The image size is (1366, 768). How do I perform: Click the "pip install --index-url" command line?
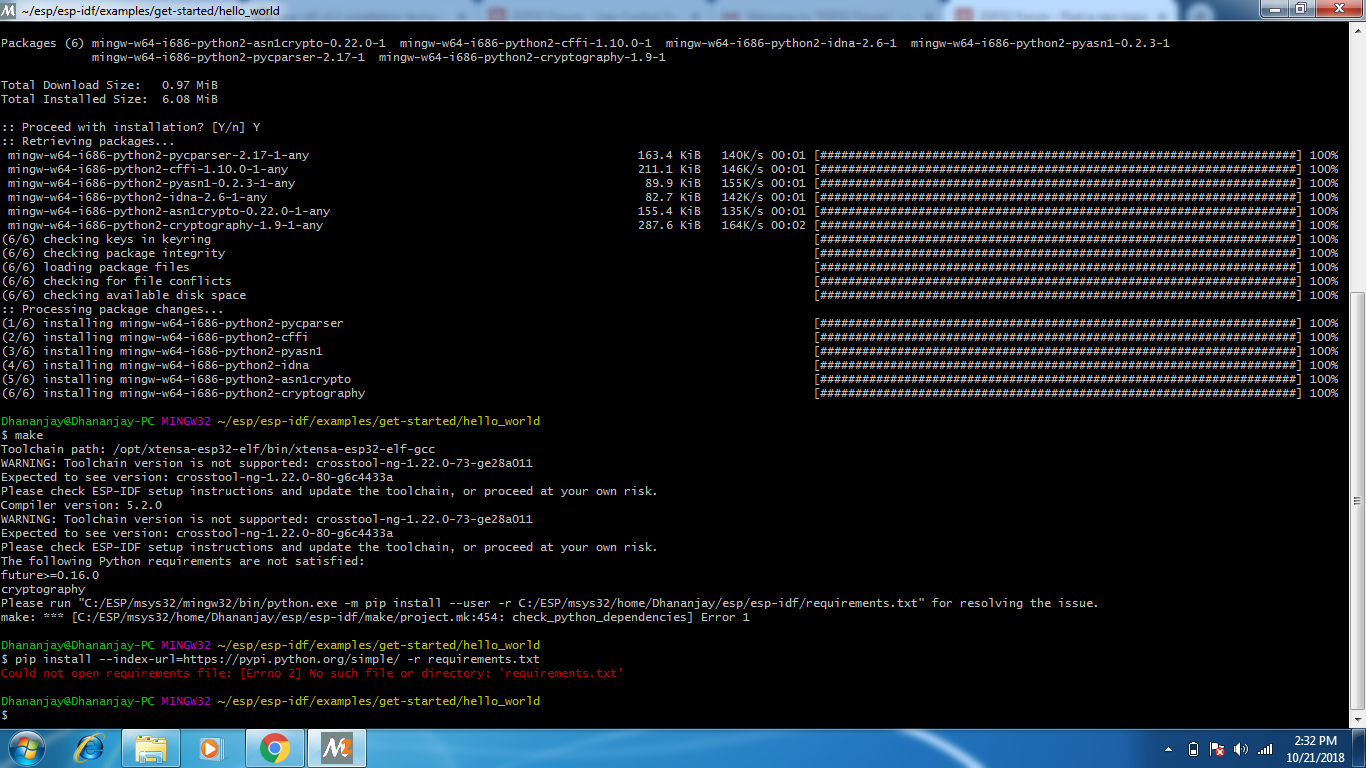click(270, 659)
